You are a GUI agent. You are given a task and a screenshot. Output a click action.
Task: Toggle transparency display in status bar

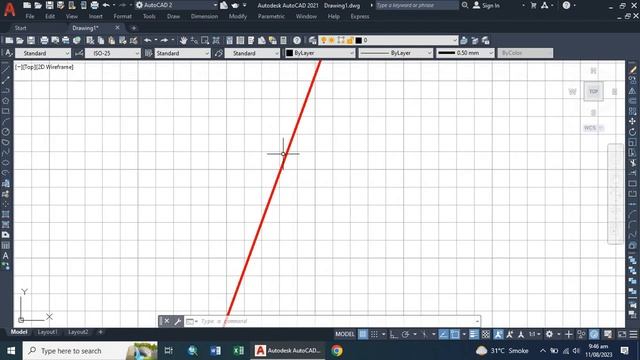[486, 334]
